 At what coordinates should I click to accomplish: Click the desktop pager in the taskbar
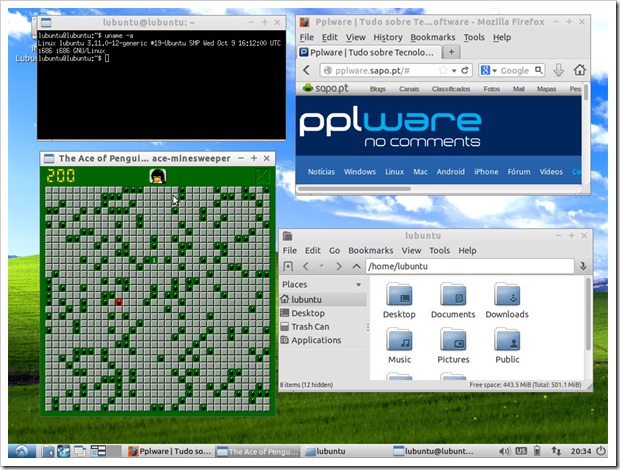coord(106,451)
